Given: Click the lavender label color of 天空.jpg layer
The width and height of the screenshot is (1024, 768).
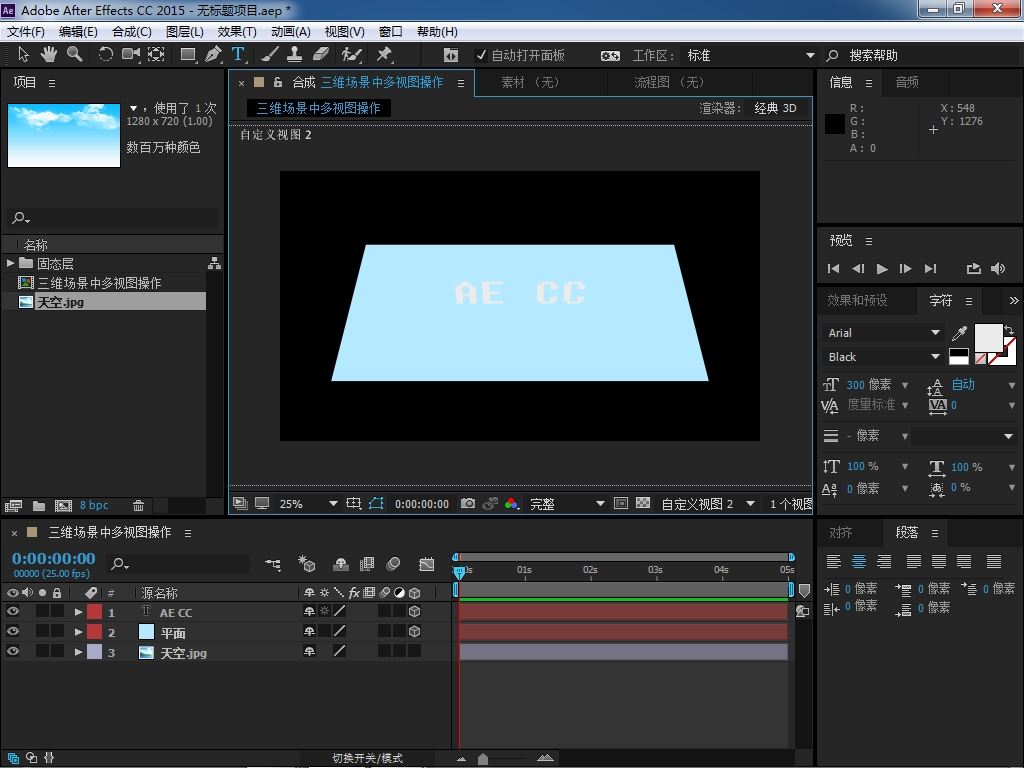Looking at the screenshot, I should (x=95, y=652).
